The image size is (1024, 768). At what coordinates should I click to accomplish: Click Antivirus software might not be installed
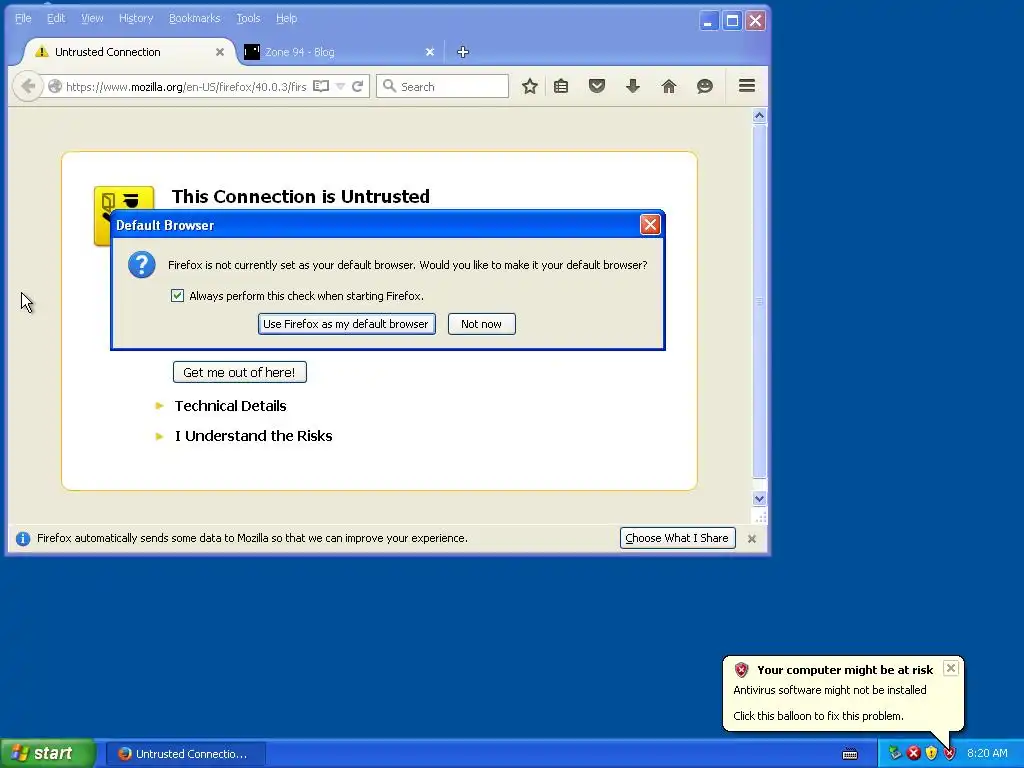point(829,690)
